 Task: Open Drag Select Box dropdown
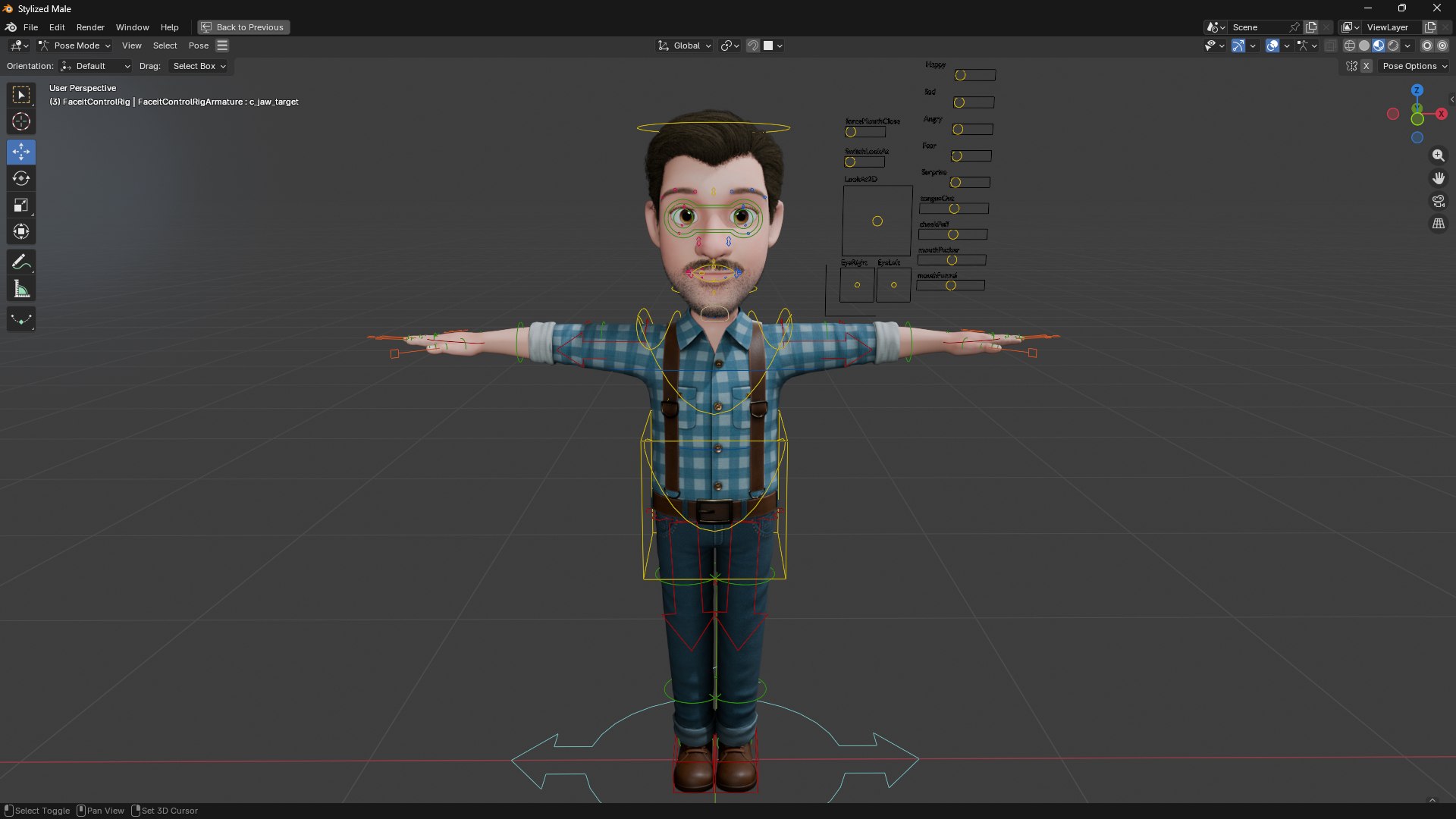tap(199, 66)
